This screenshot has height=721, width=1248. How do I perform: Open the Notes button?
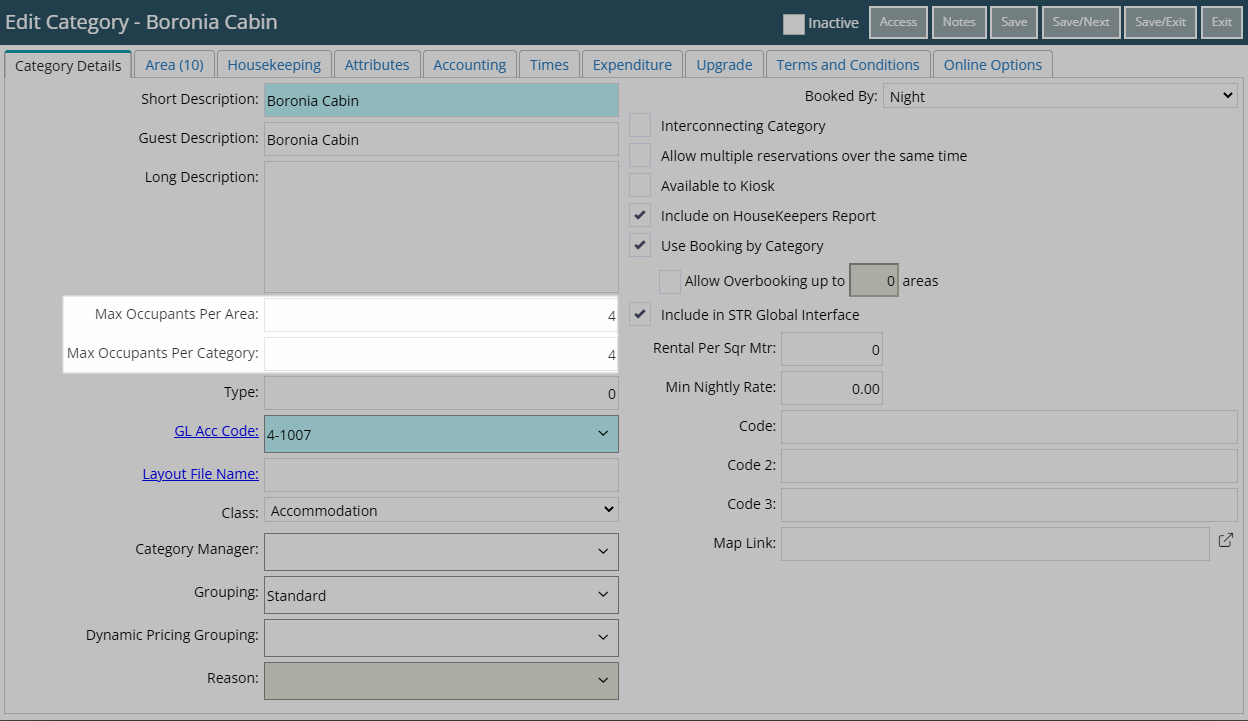959,22
